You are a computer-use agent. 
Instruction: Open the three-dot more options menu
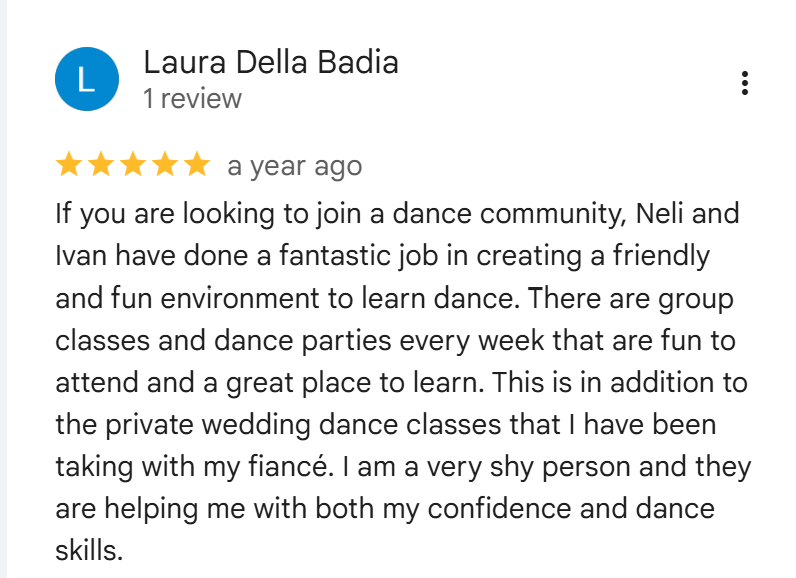pos(745,84)
